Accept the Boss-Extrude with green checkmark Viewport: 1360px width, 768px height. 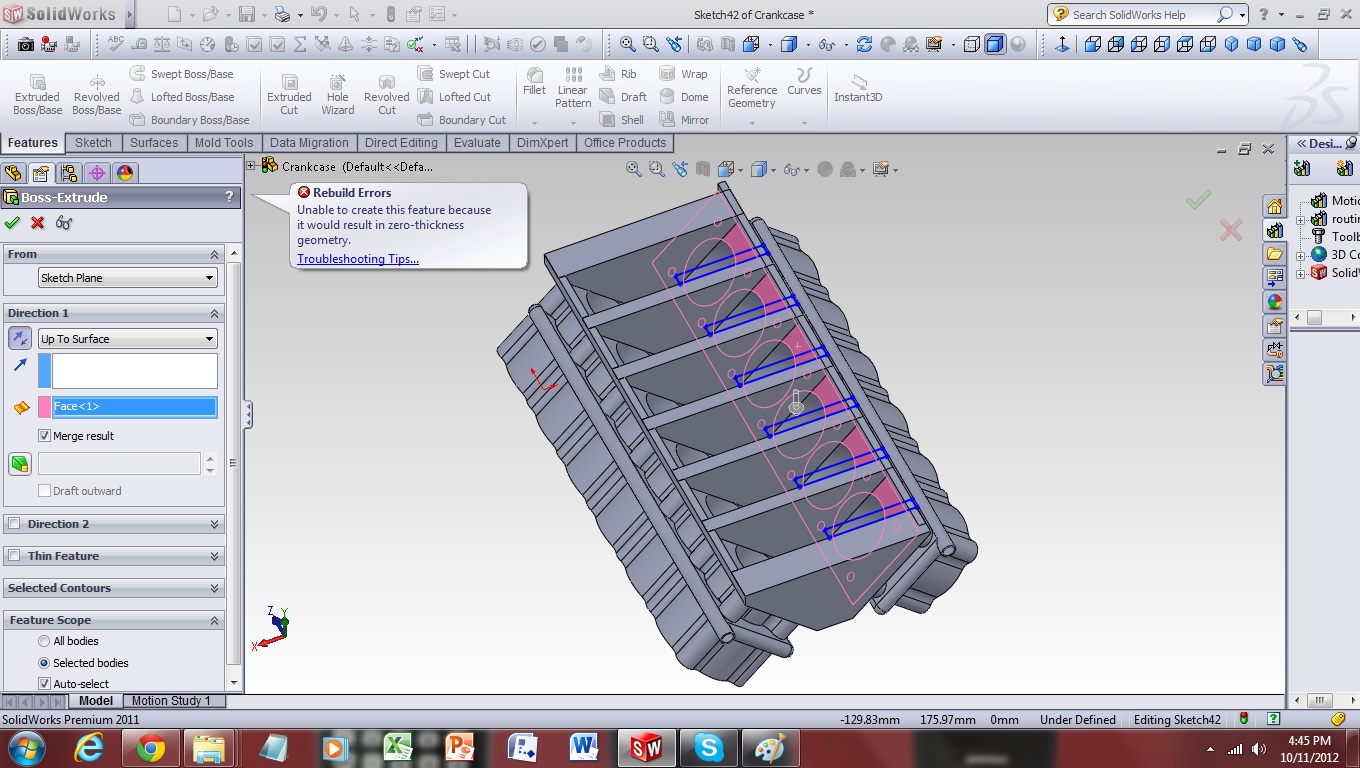coord(12,223)
